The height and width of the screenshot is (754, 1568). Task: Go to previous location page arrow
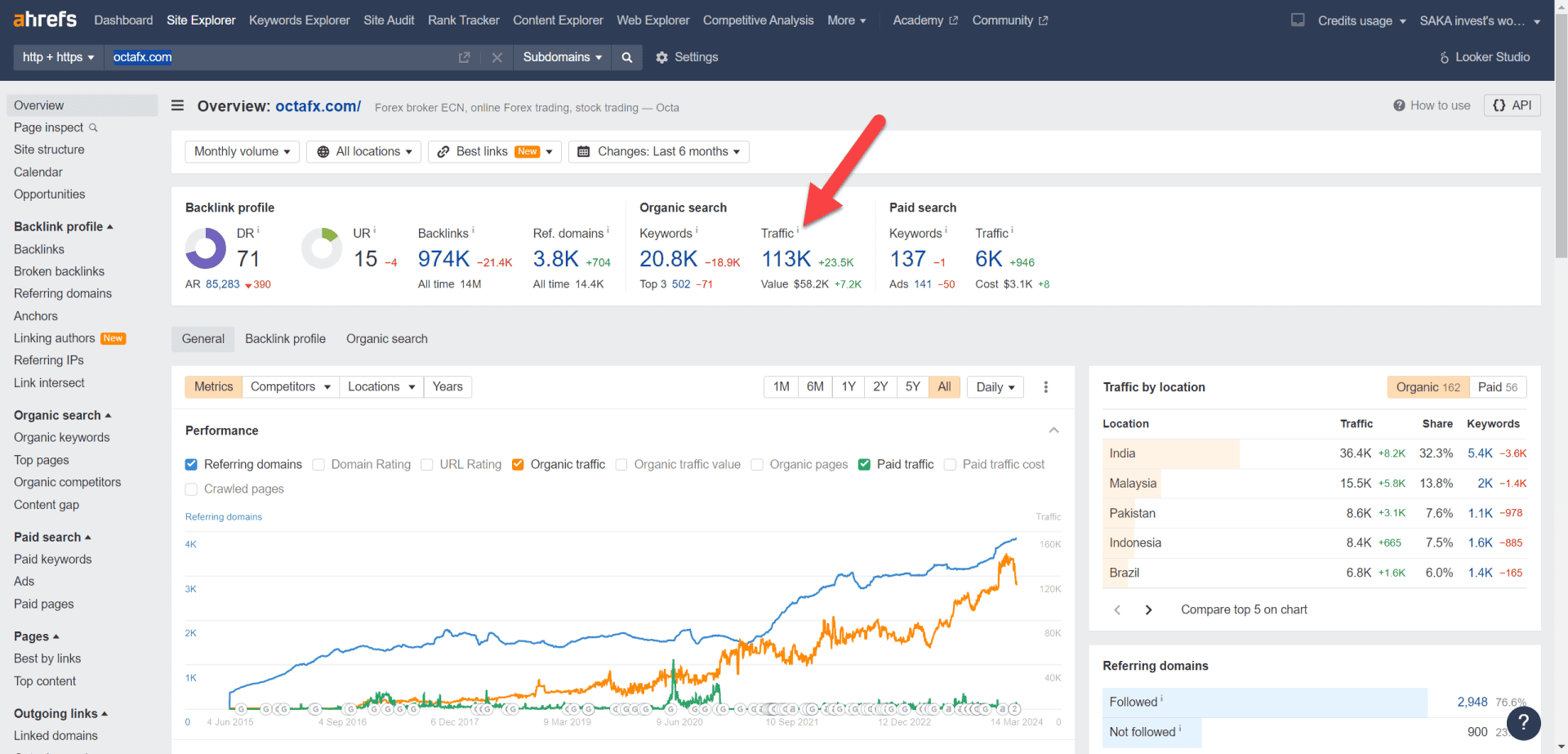click(x=1117, y=609)
